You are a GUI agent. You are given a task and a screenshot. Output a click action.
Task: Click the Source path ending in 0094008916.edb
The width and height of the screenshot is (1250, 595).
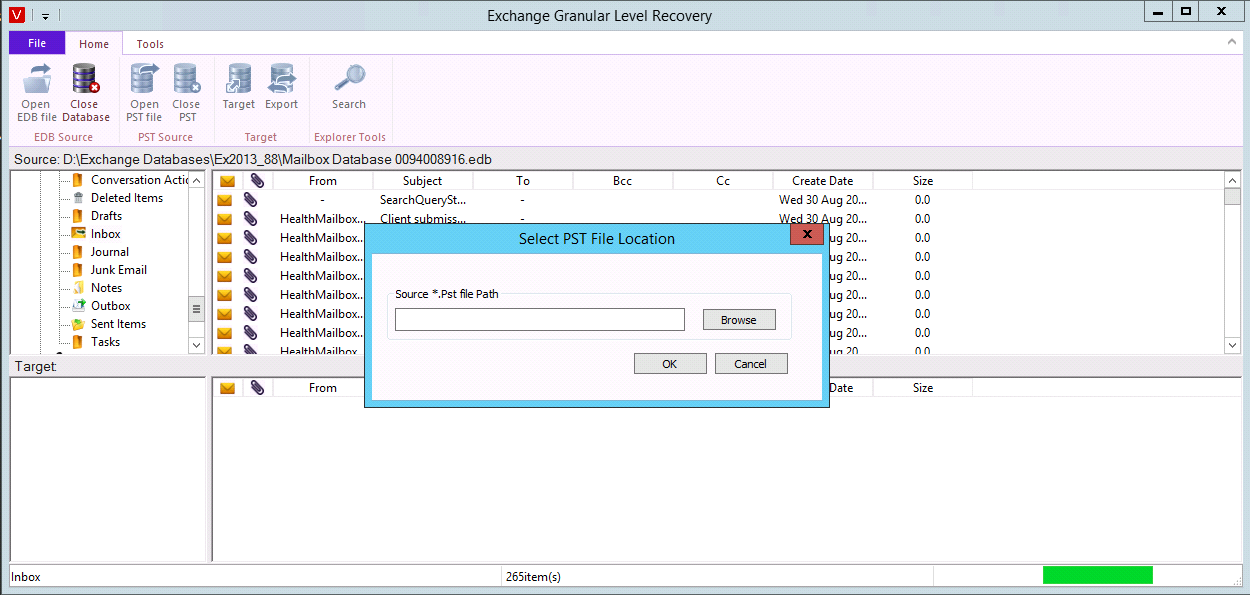pos(253,160)
